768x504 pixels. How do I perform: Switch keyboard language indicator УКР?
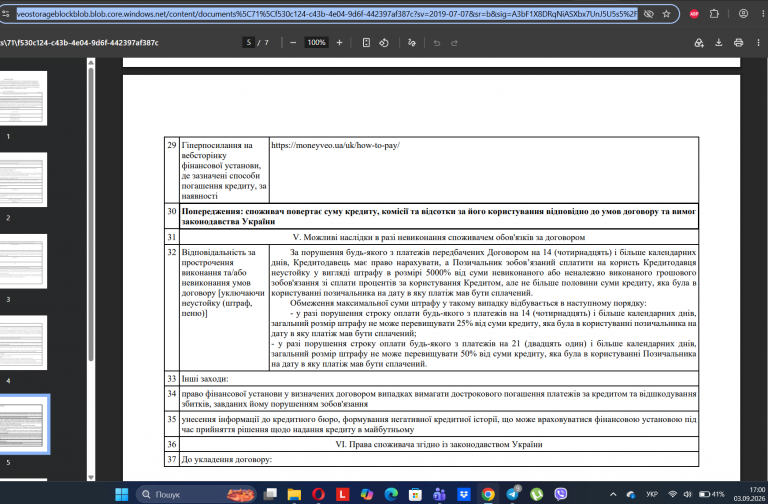click(x=651, y=494)
